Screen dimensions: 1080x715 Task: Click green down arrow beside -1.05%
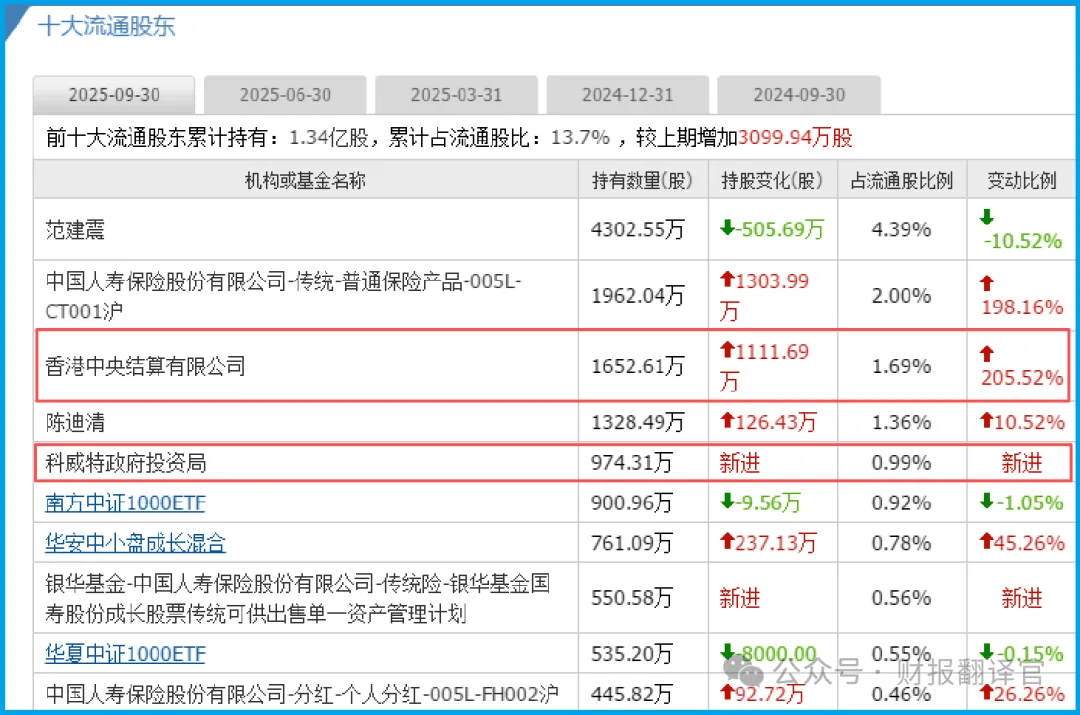[x=987, y=503]
